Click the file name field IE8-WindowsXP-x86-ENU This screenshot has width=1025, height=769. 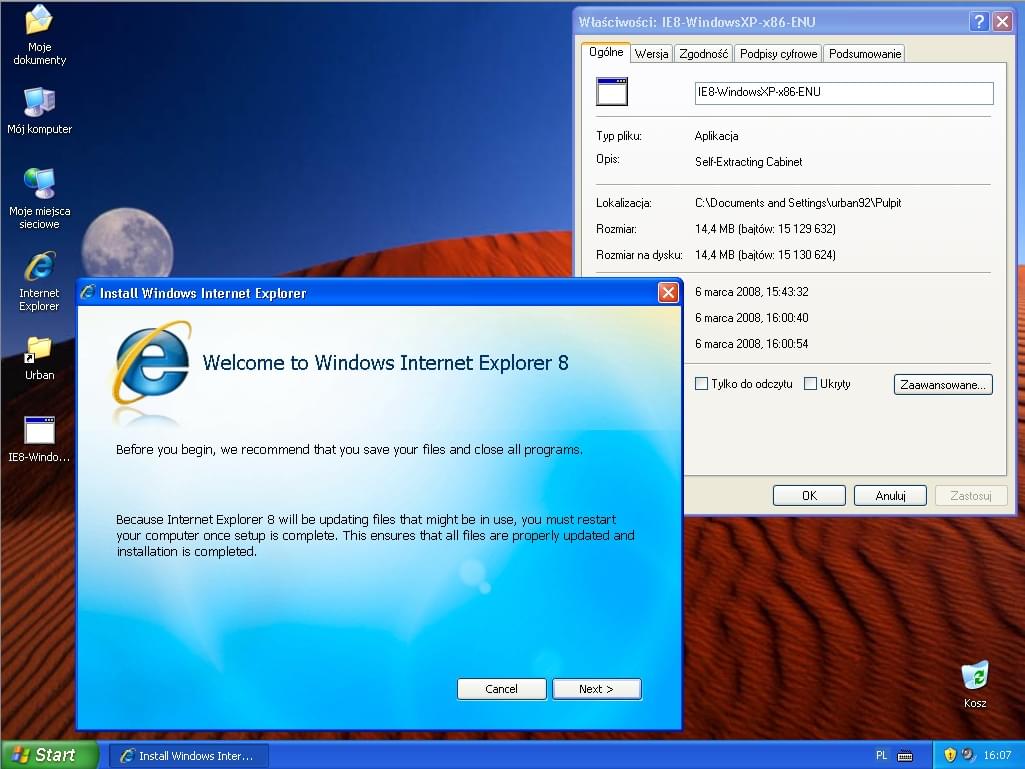point(844,93)
